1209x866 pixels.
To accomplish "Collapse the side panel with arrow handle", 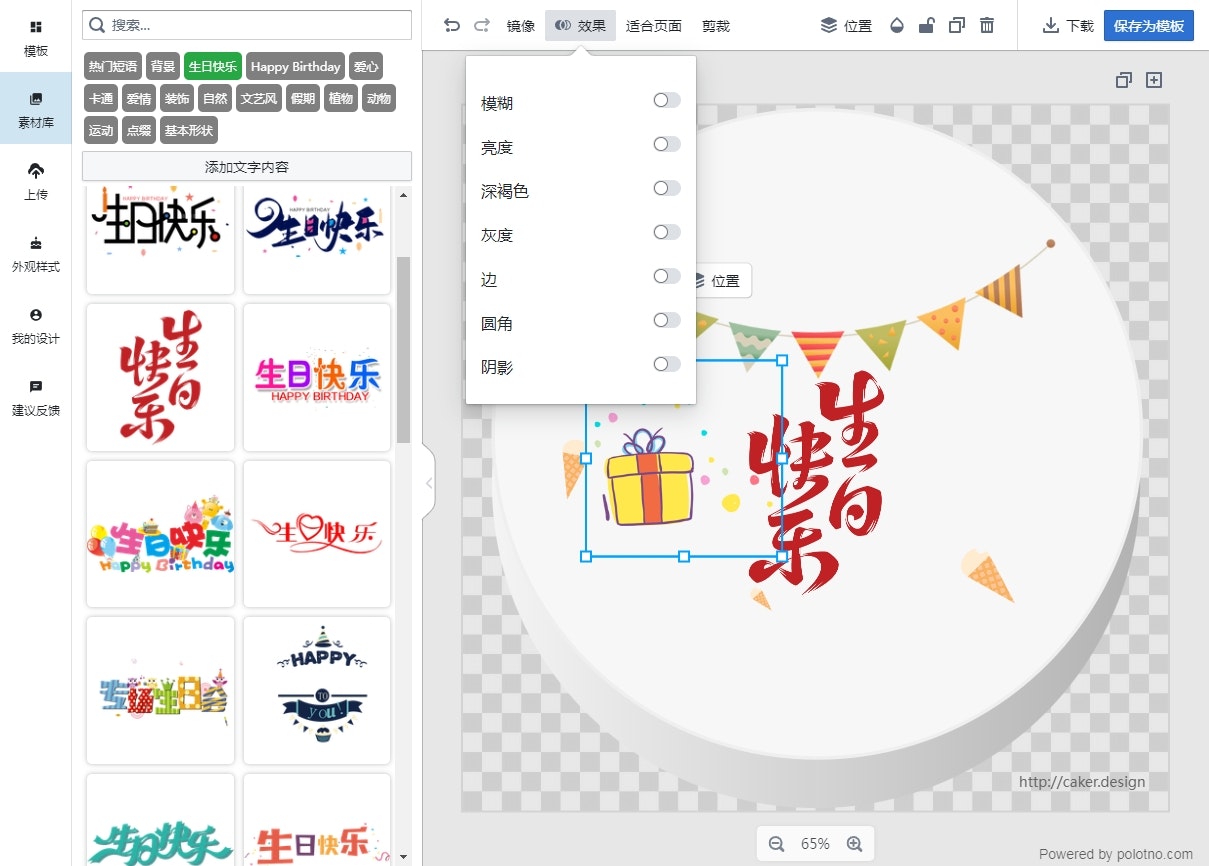I will point(429,483).
